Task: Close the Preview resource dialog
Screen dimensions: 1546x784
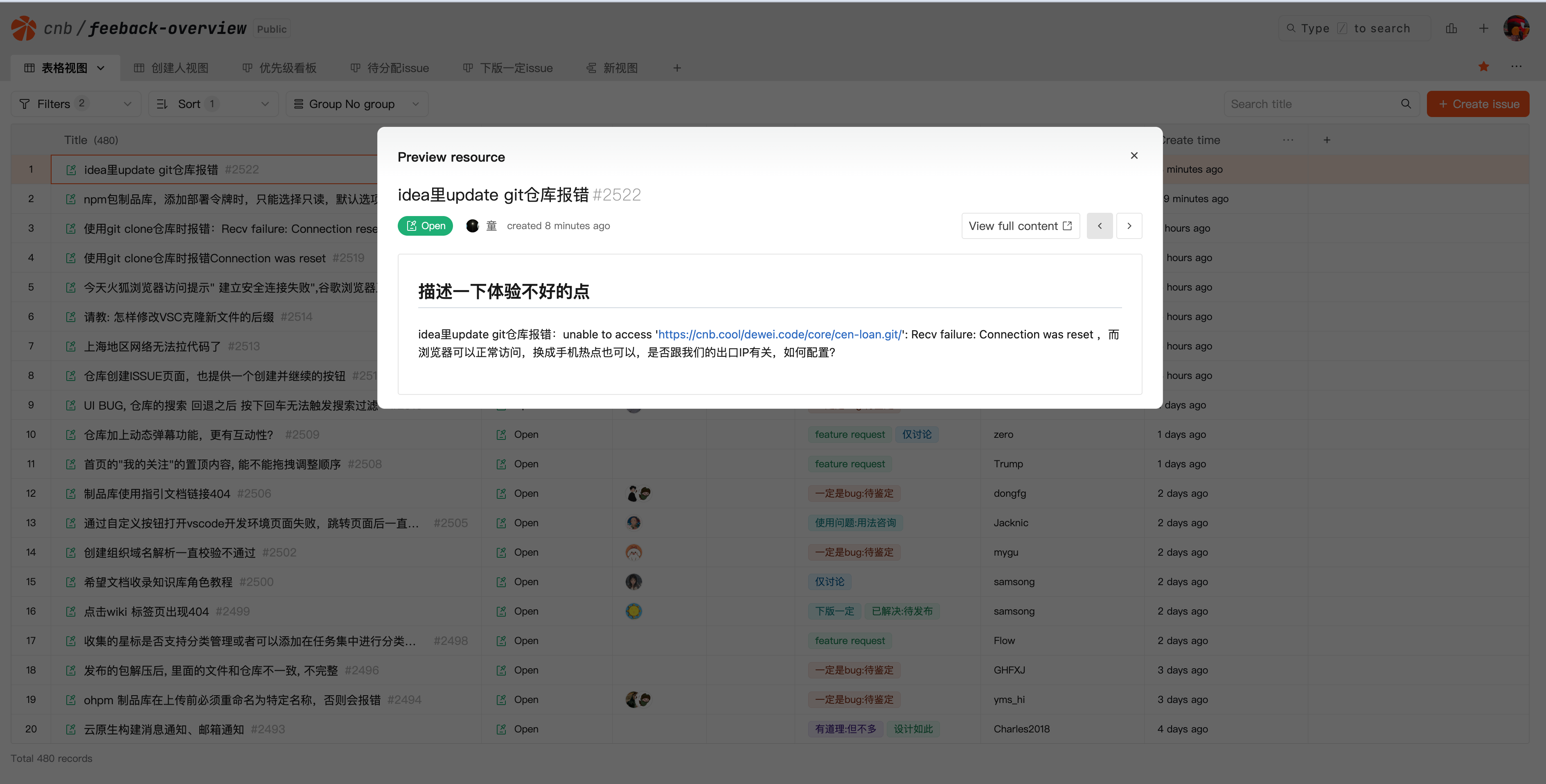Action: (x=1134, y=155)
